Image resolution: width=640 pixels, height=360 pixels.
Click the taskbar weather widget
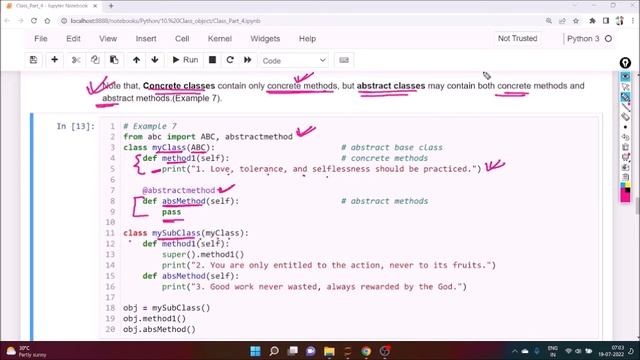tap(27, 351)
